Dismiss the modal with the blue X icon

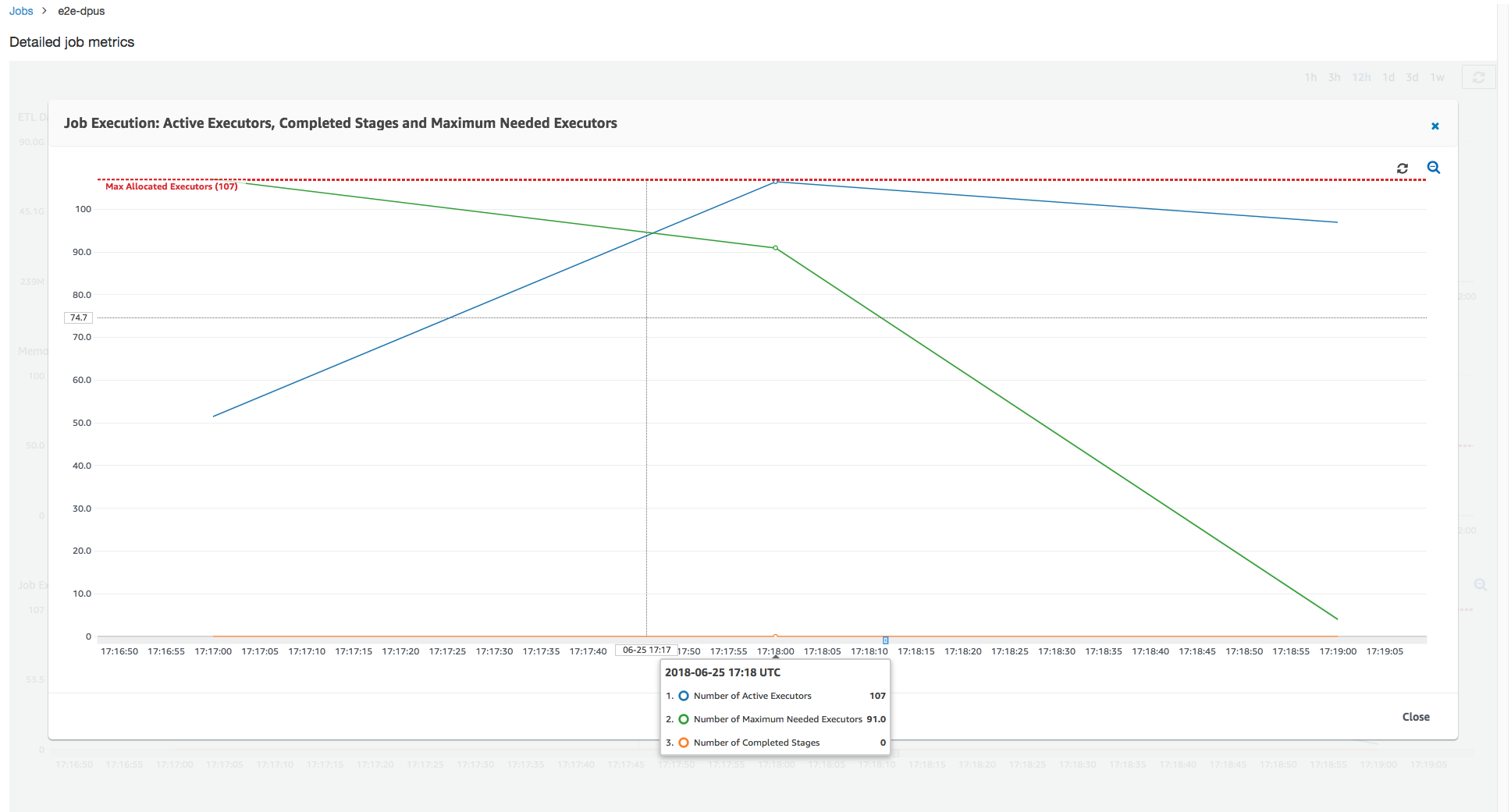pos(1435,126)
